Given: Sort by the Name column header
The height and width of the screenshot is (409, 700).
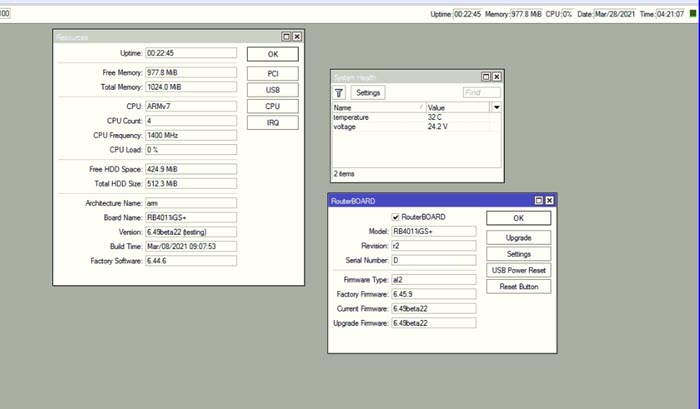Looking at the screenshot, I should click(377, 107).
